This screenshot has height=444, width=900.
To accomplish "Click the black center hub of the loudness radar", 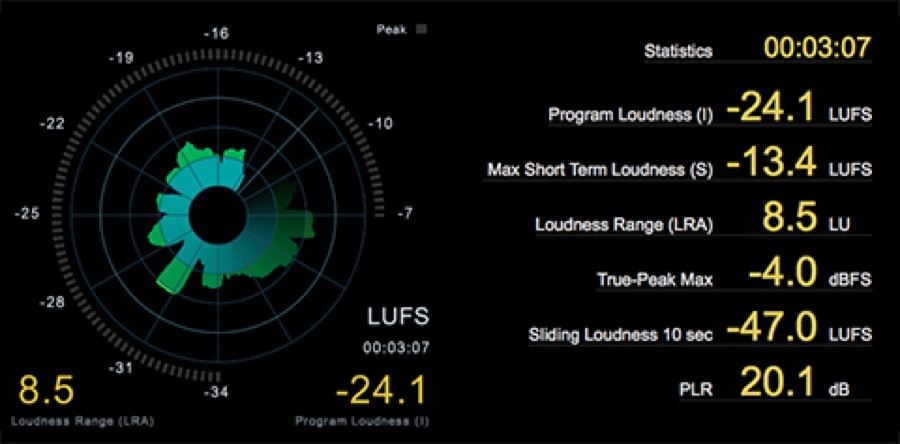I will pyautogui.click(x=218, y=215).
